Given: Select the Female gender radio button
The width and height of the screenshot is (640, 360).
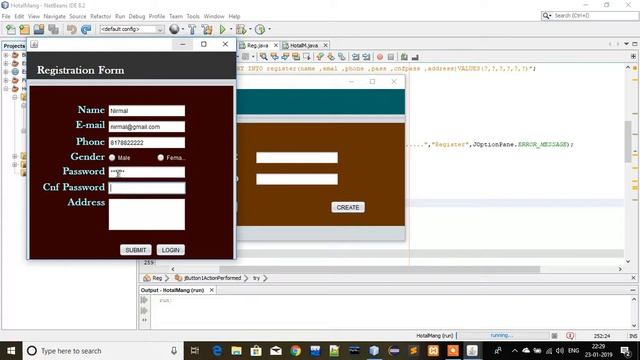Looking at the screenshot, I should 160,158.
